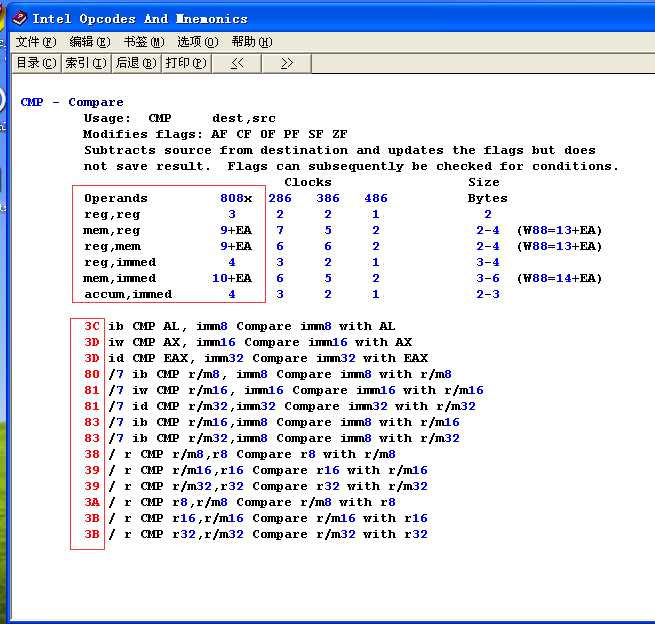655x624 pixels.
Task: Go to previous topic with << button
Action: (x=237, y=63)
